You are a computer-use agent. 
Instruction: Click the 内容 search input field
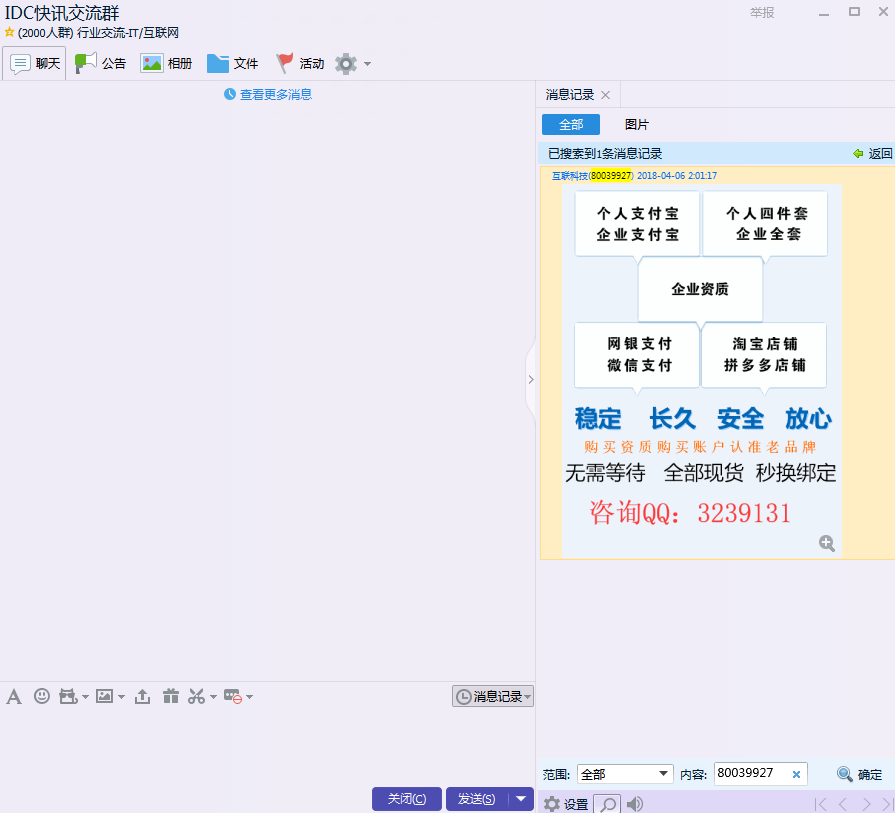coord(750,774)
